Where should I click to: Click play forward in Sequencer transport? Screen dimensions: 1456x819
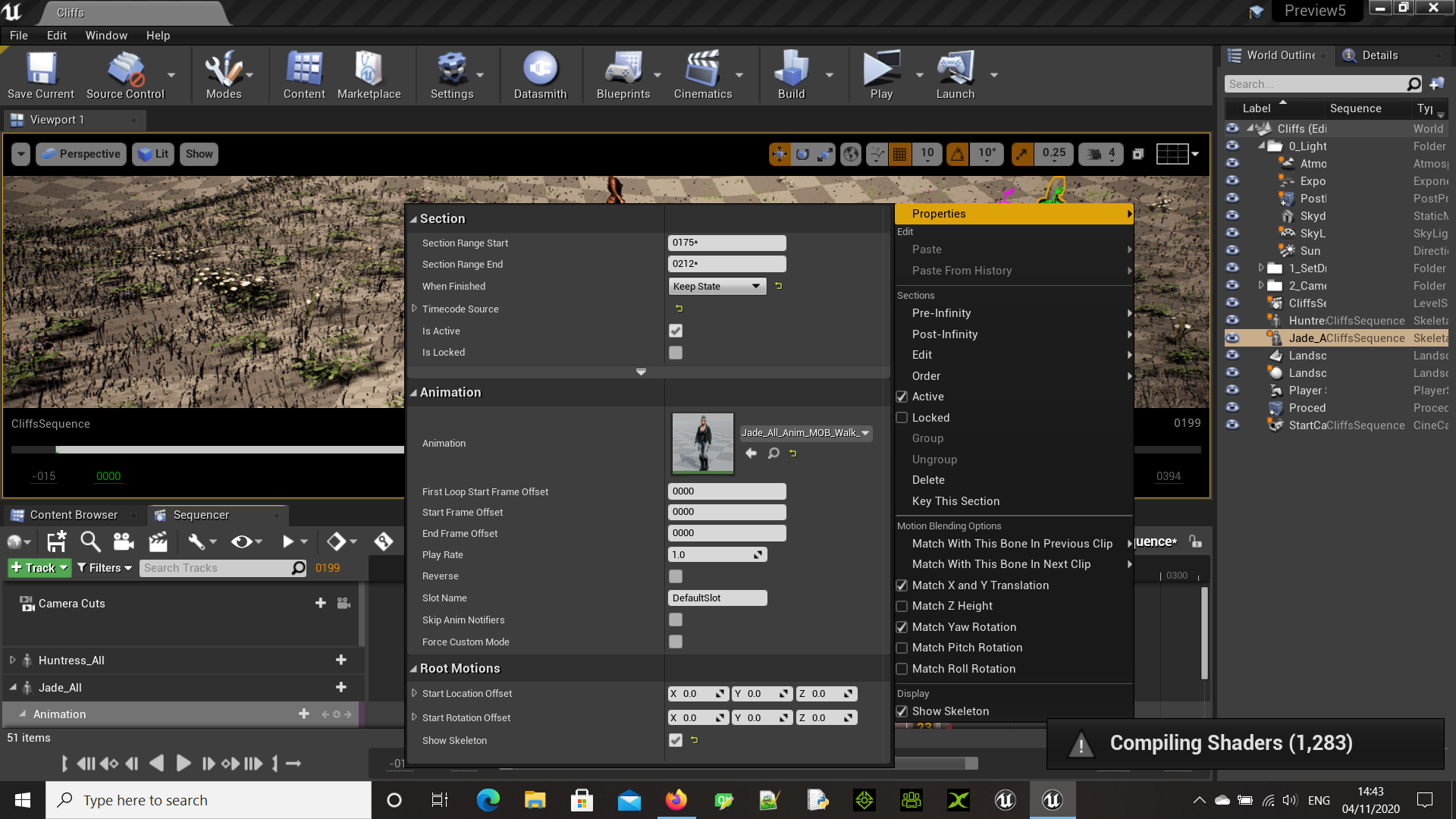pos(183,764)
